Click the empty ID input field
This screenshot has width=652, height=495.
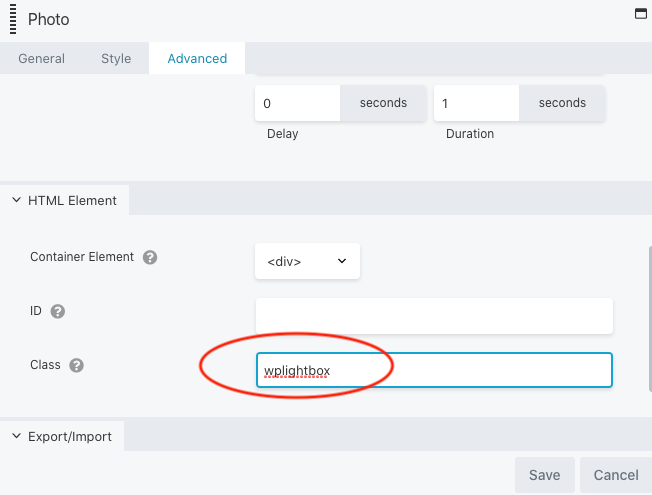433,316
